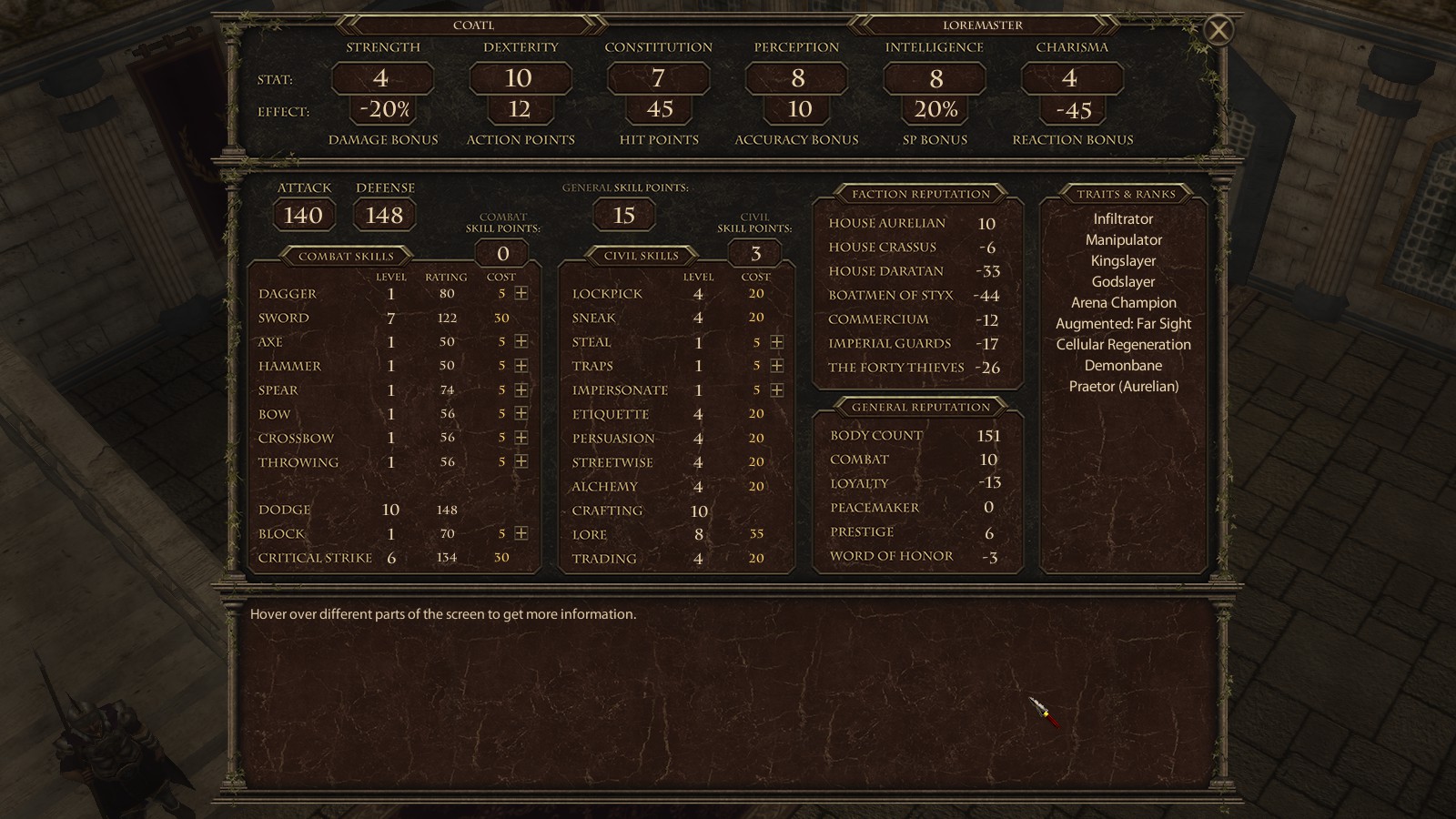This screenshot has width=1456, height=819.
Task: Increase the Dagger skill with its plus icon
Action: click(x=521, y=294)
